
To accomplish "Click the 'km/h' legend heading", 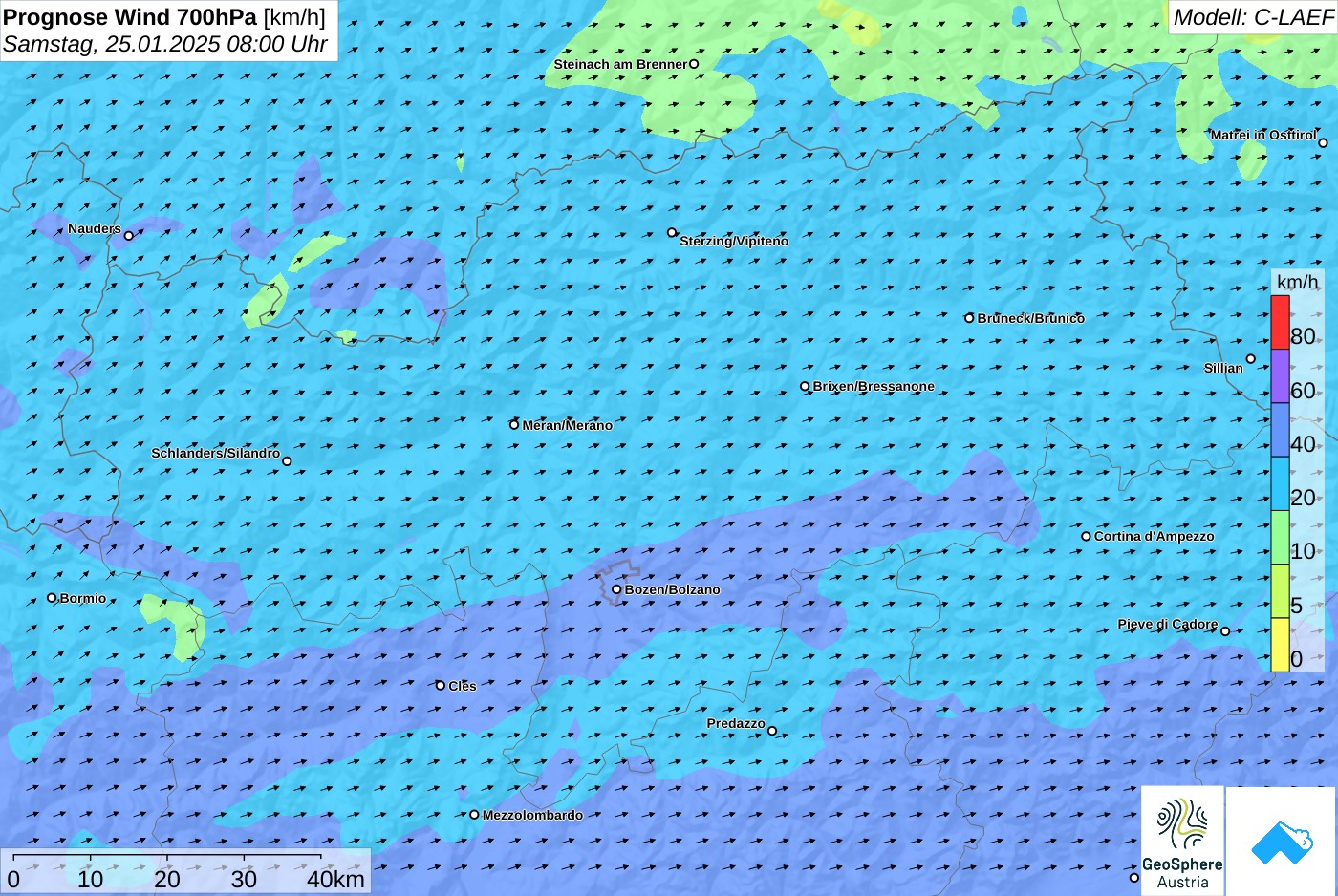I will point(1298,282).
